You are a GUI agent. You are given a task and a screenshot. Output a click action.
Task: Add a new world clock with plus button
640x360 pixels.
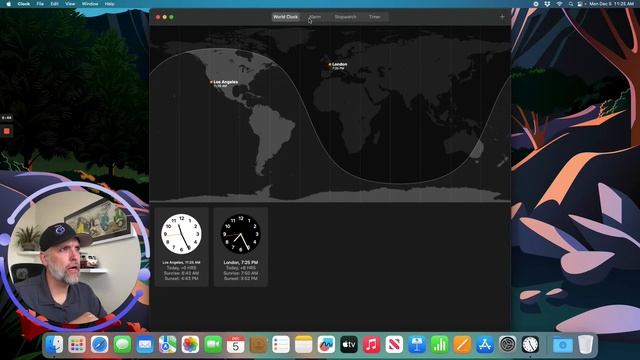coord(502,17)
